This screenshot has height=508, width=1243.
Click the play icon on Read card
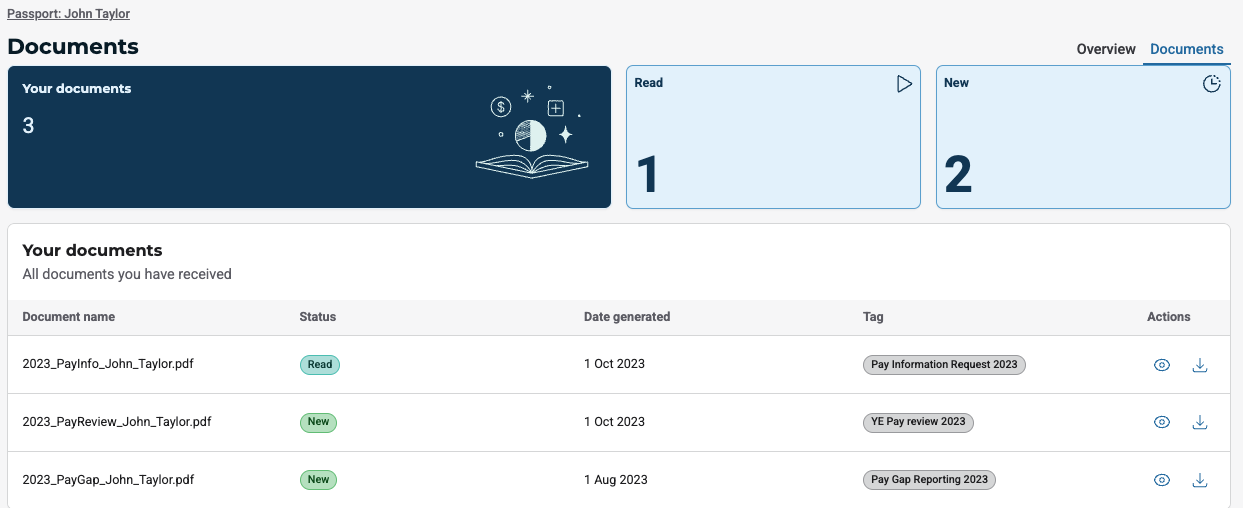pos(904,84)
